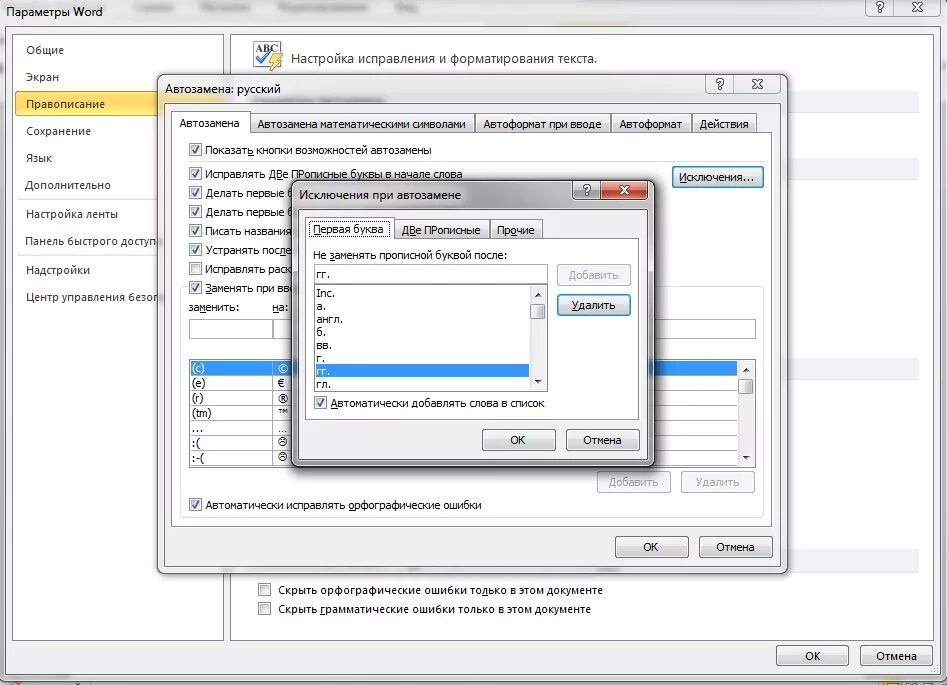Open Автозамена математическими символами tab

pos(361,124)
